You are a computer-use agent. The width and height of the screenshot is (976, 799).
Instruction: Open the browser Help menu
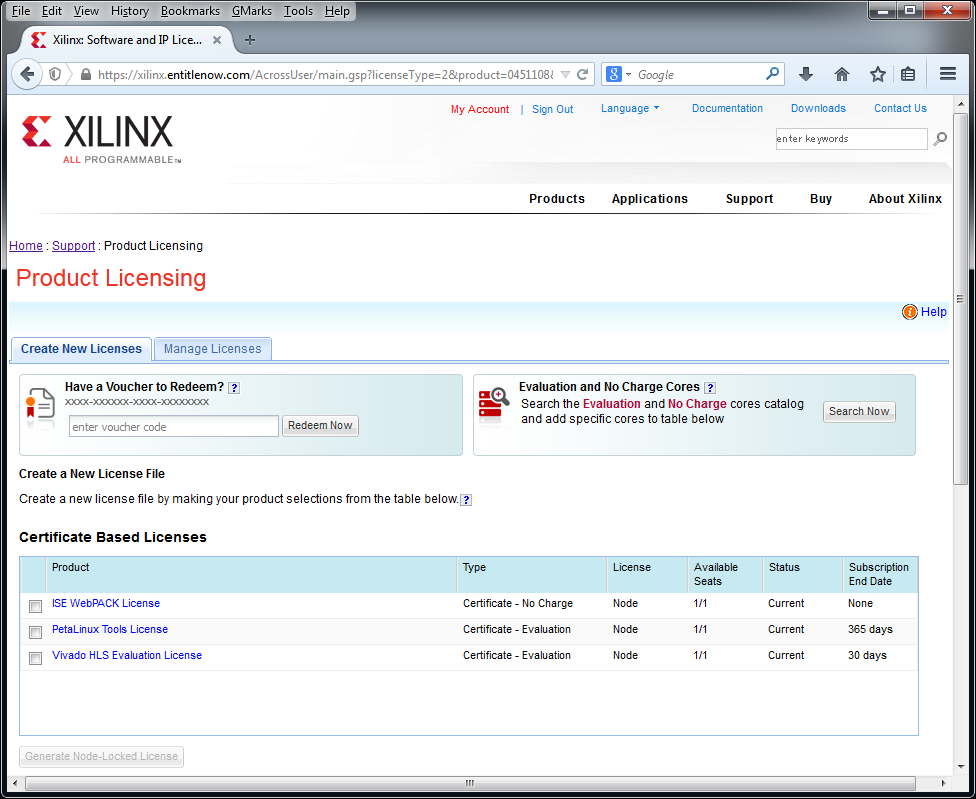coord(337,11)
